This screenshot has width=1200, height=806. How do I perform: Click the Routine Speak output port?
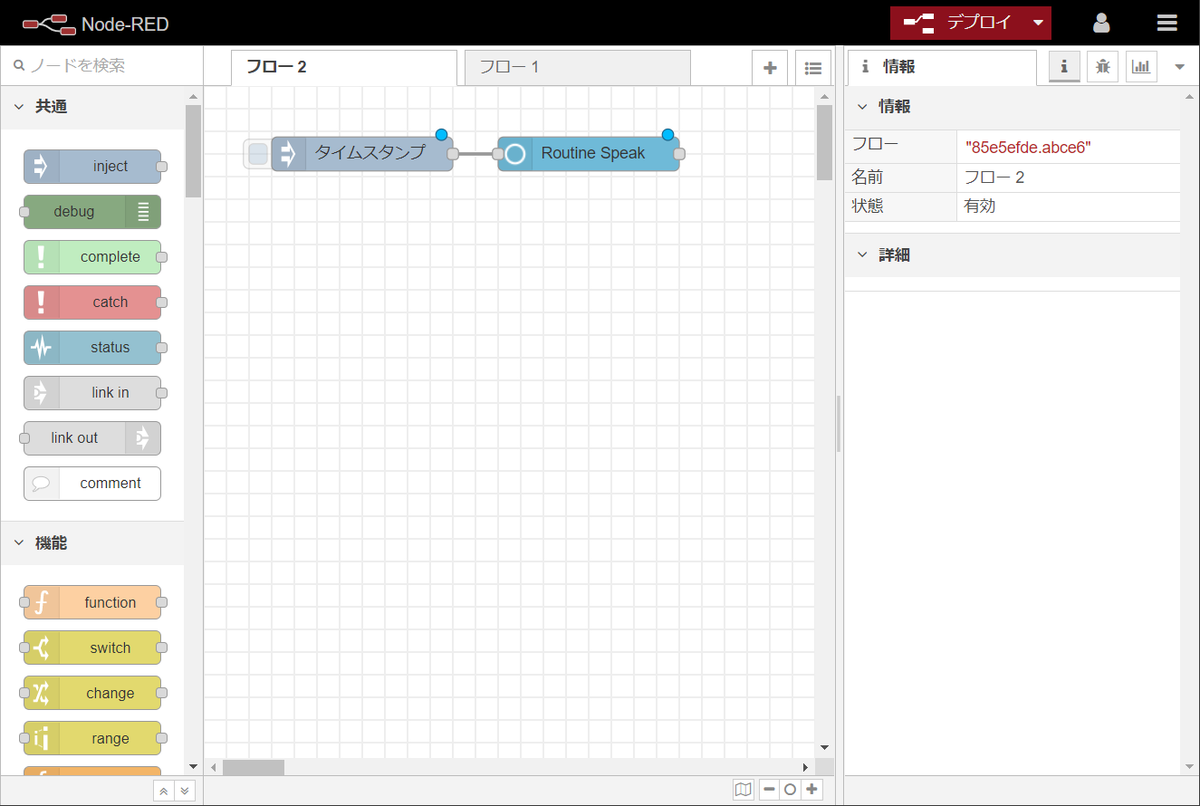point(680,154)
